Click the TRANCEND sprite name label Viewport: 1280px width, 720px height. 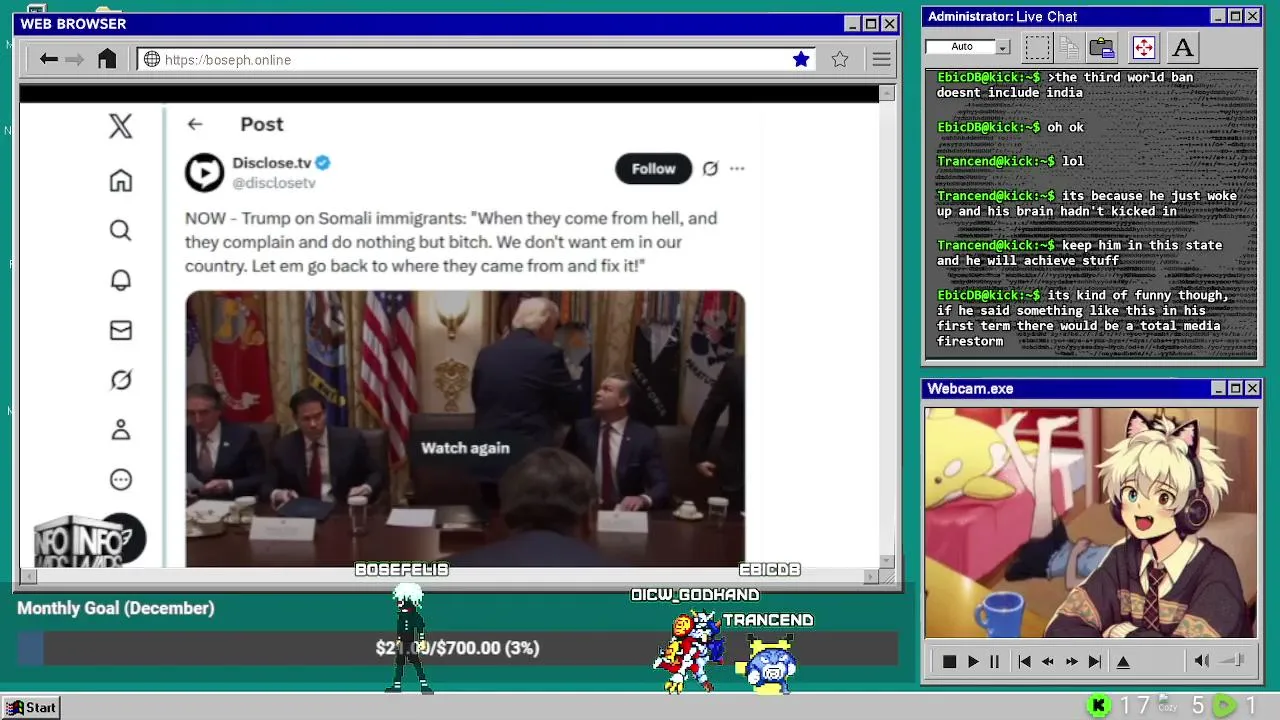768,620
